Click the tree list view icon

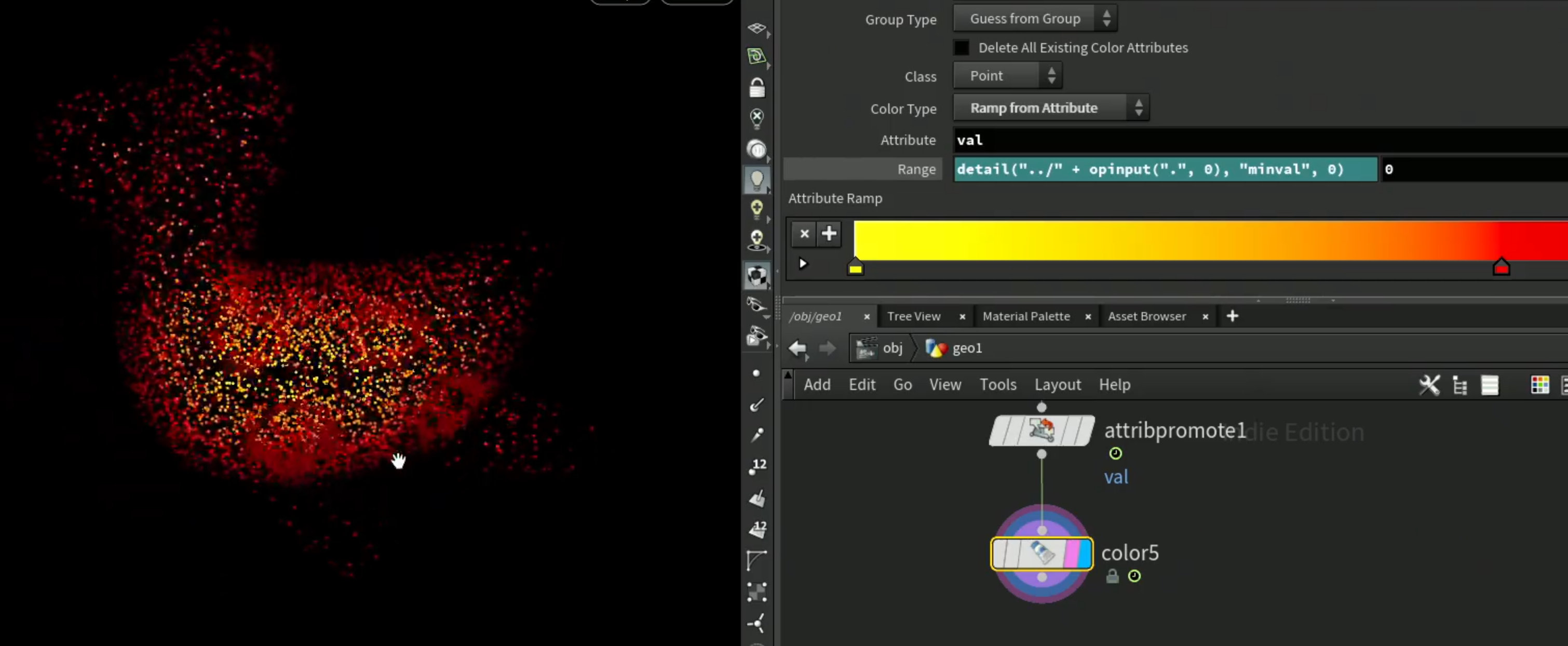[x=1459, y=385]
